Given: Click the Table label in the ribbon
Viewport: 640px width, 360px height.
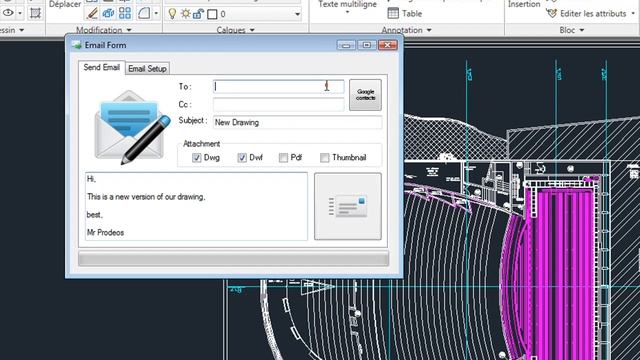Looking at the screenshot, I should [412, 13].
